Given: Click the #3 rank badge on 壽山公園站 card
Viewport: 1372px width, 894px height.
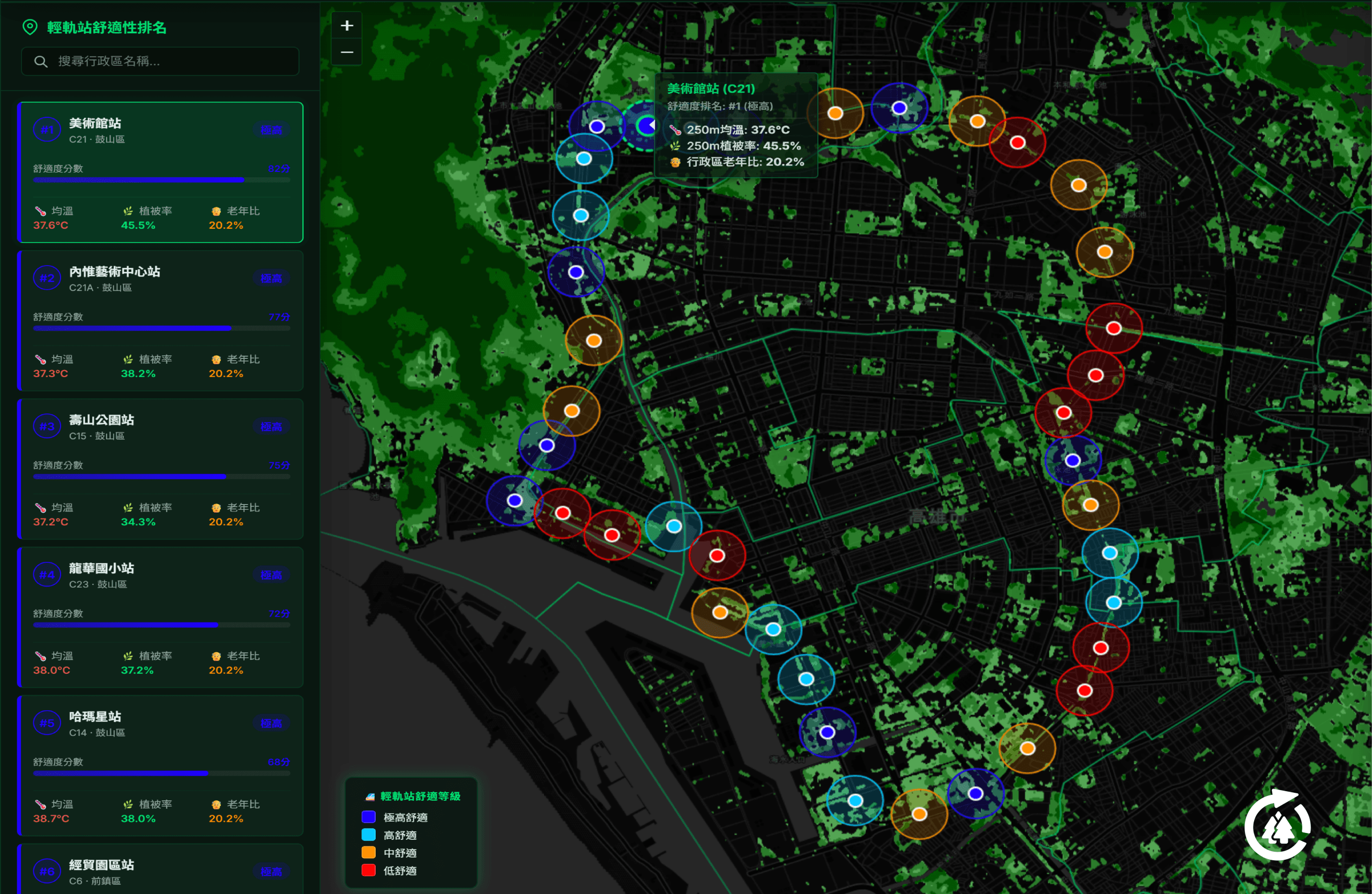Looking at the screenshot, I should 47,427.
